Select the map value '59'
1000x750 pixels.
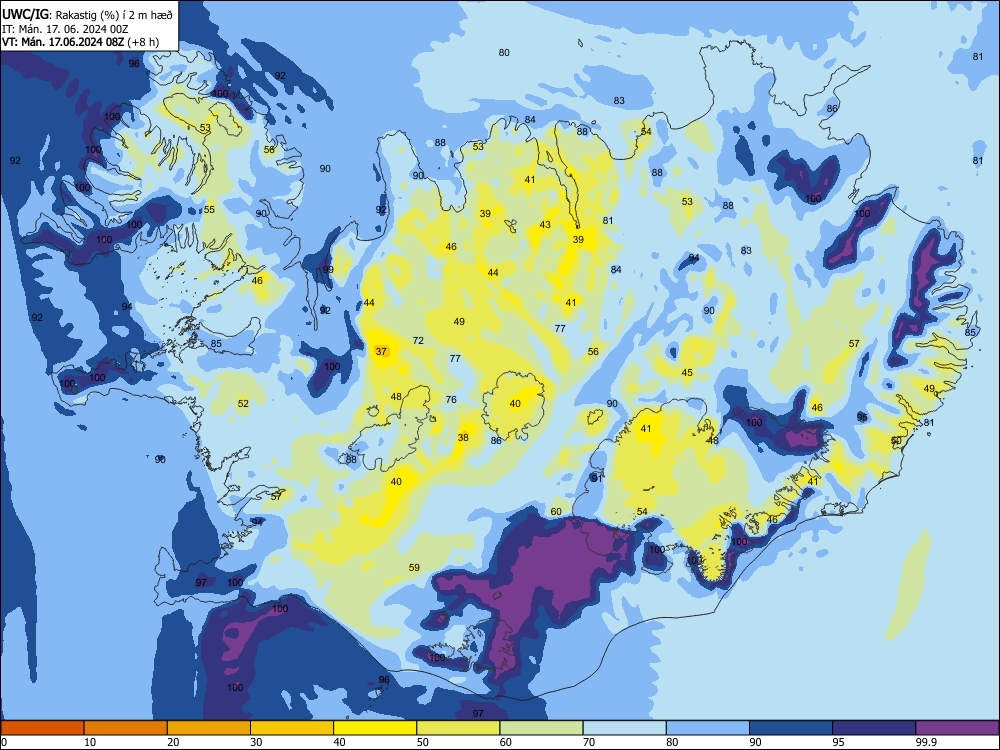[414, 568]
